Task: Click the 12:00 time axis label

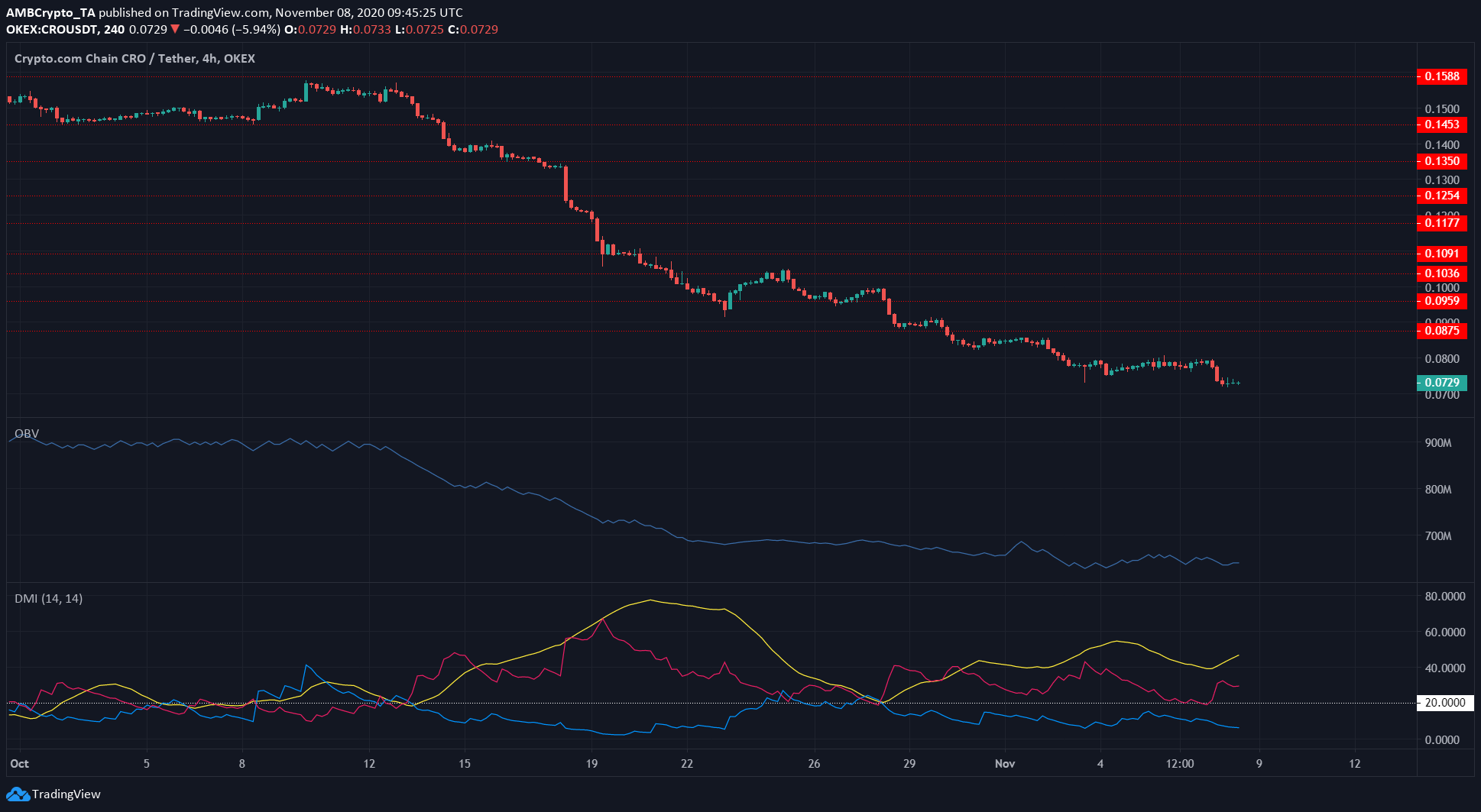Action: 1180,764
